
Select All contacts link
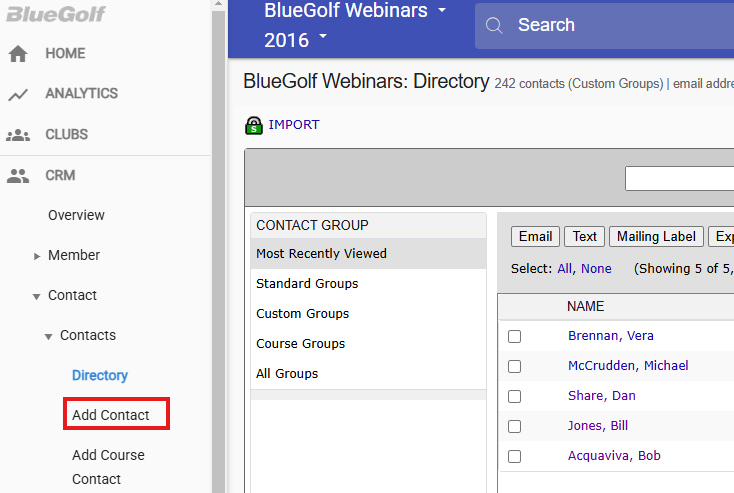(565, 269)
